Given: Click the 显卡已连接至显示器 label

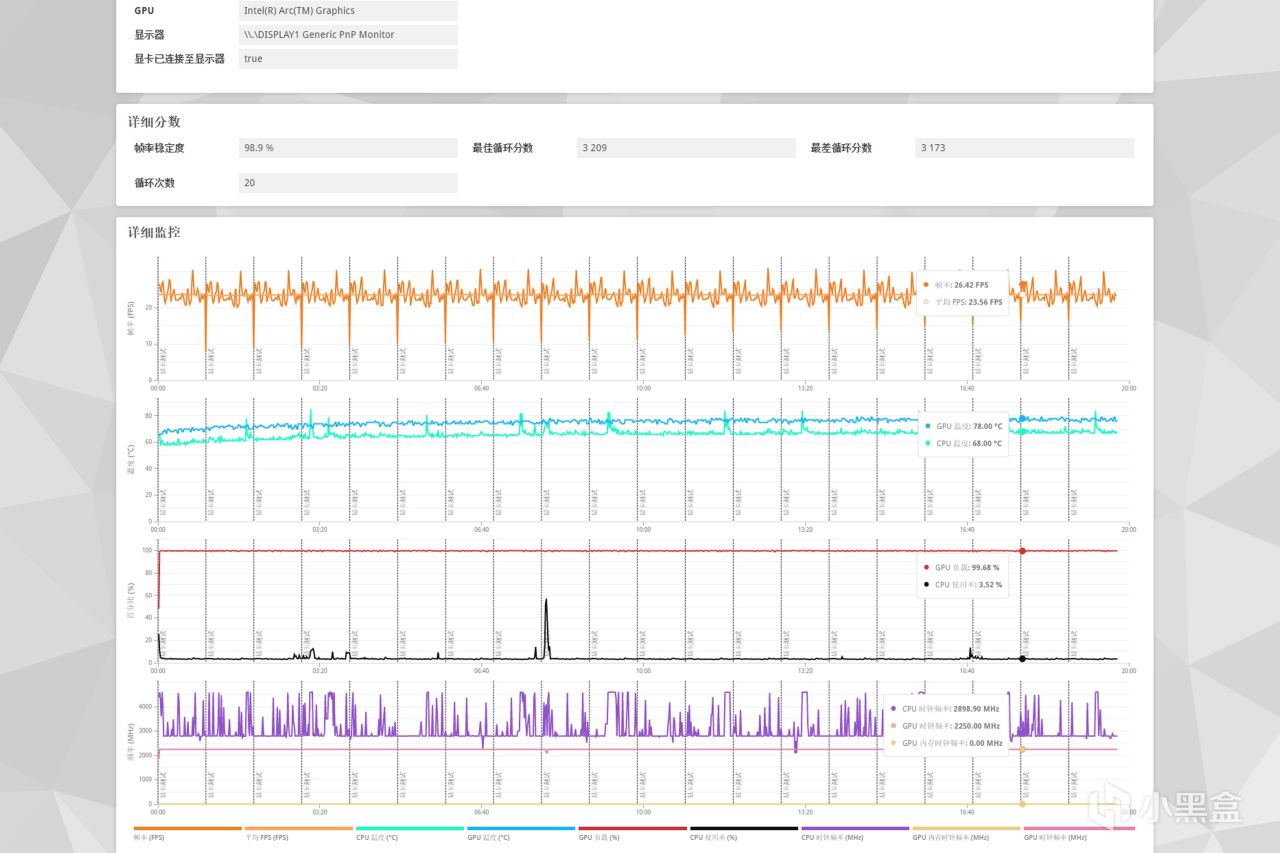Looking at the screenshot, I should pyautogui.click(x=180, y=59).
